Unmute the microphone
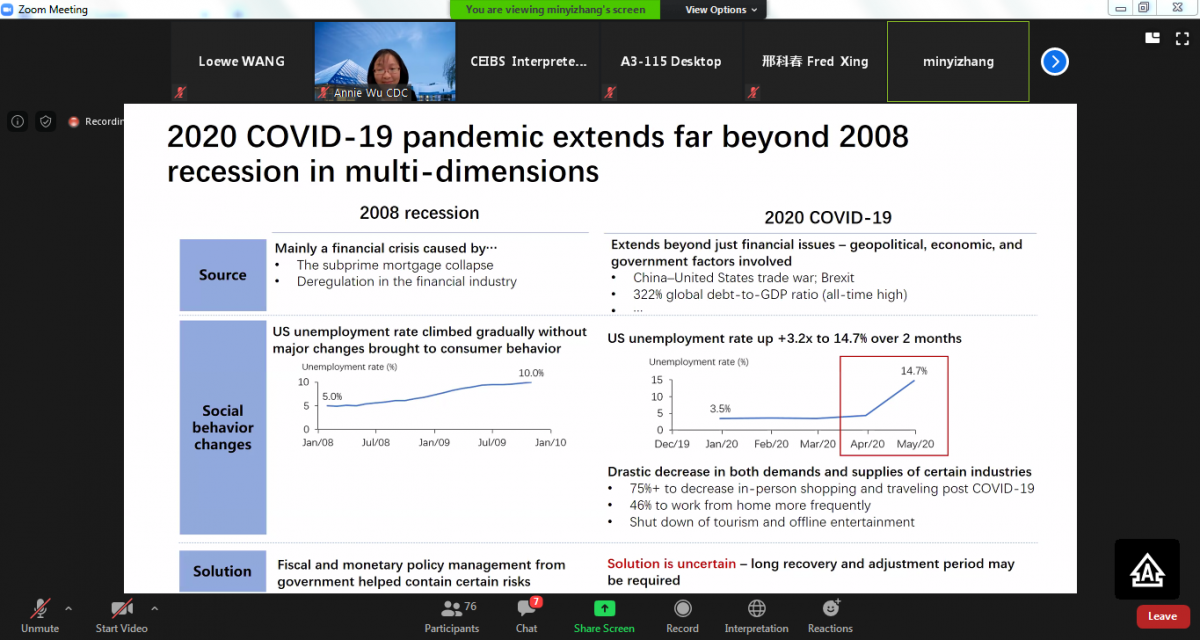 point(40,615)
